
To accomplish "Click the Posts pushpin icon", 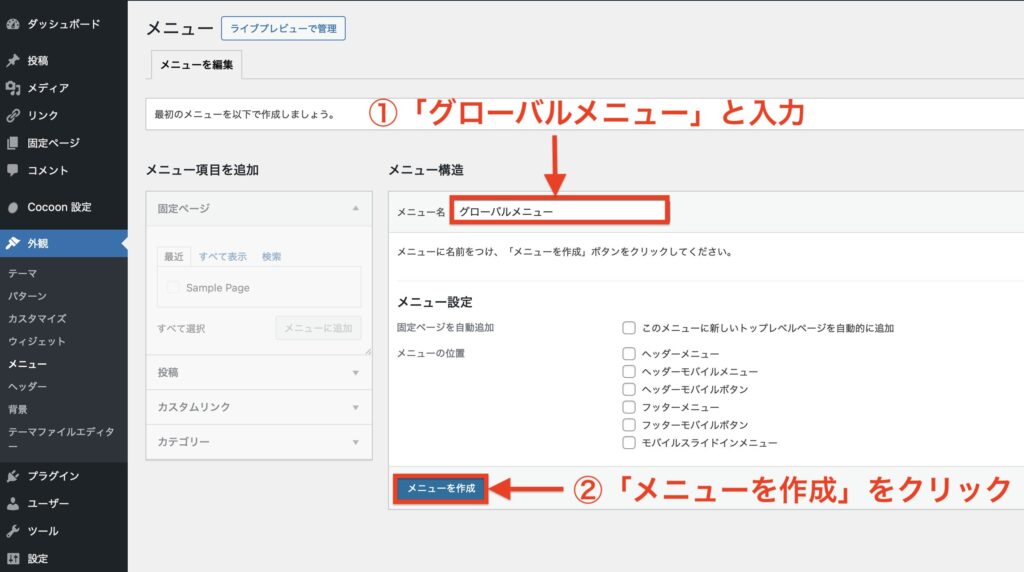I will pyautogui.click(x=13, y=61).
